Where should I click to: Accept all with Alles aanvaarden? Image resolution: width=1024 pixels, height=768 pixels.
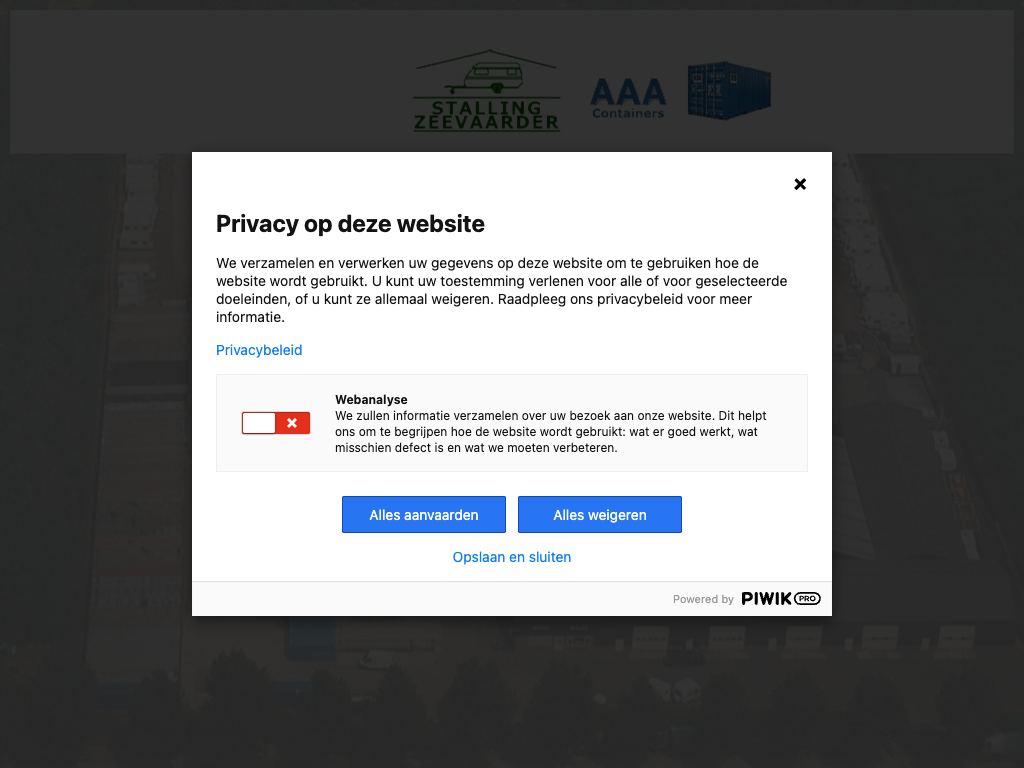(x=424, y=515)
